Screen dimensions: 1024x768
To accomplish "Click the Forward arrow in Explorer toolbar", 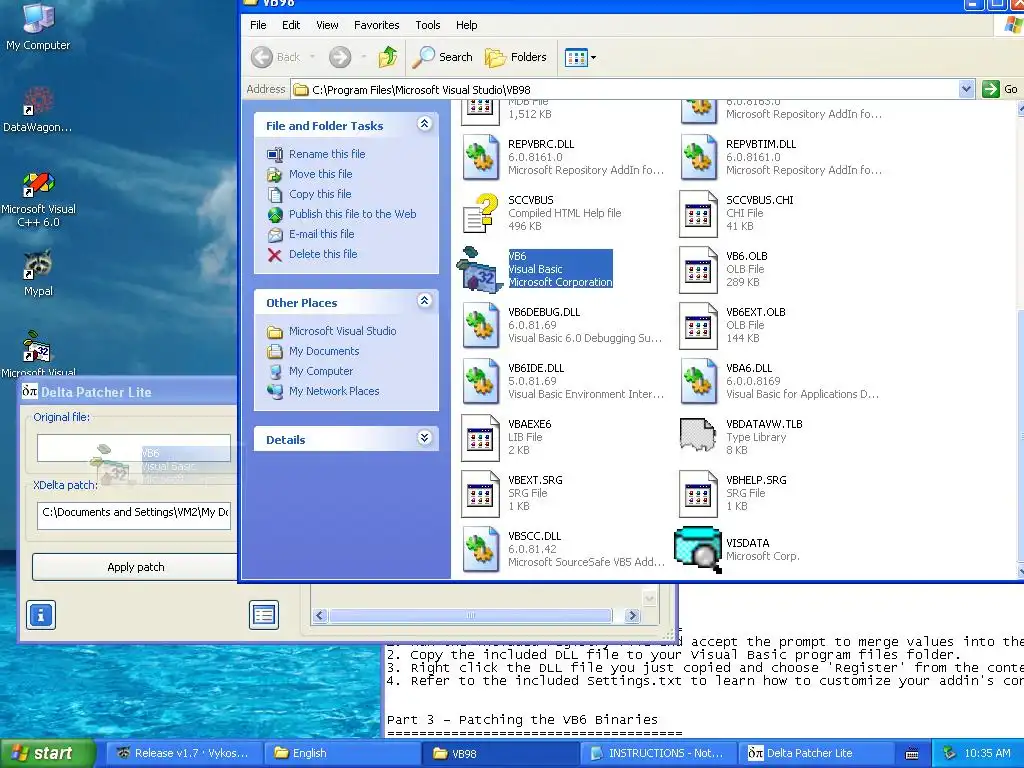I will click(x=340, y=57).
